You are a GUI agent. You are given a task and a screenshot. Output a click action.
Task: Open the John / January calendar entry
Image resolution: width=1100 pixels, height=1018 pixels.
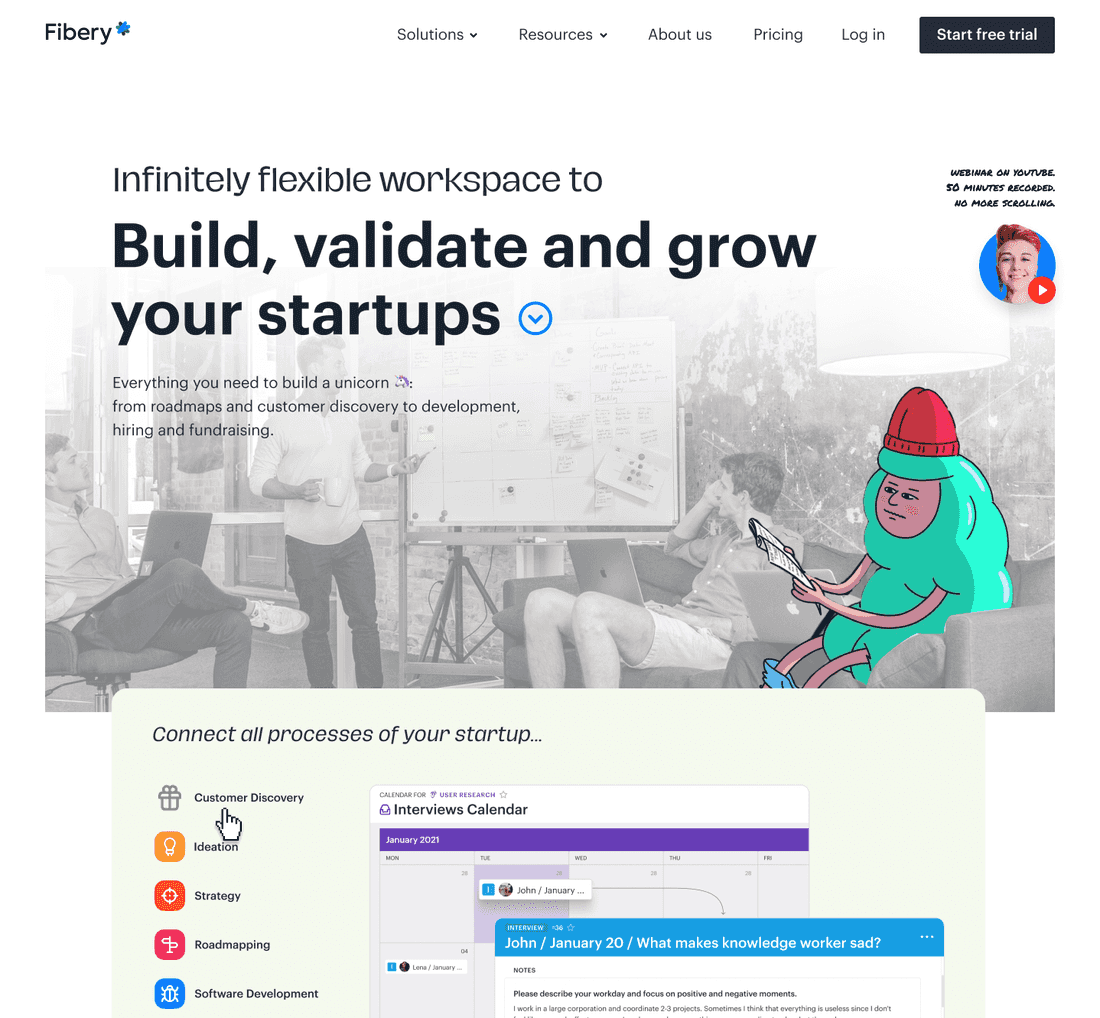[x=535, y=890]
